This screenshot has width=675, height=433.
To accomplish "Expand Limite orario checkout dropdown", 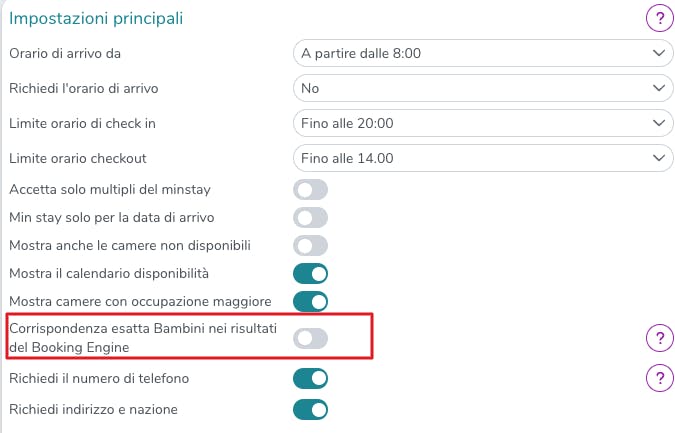I will click(483, 158).
